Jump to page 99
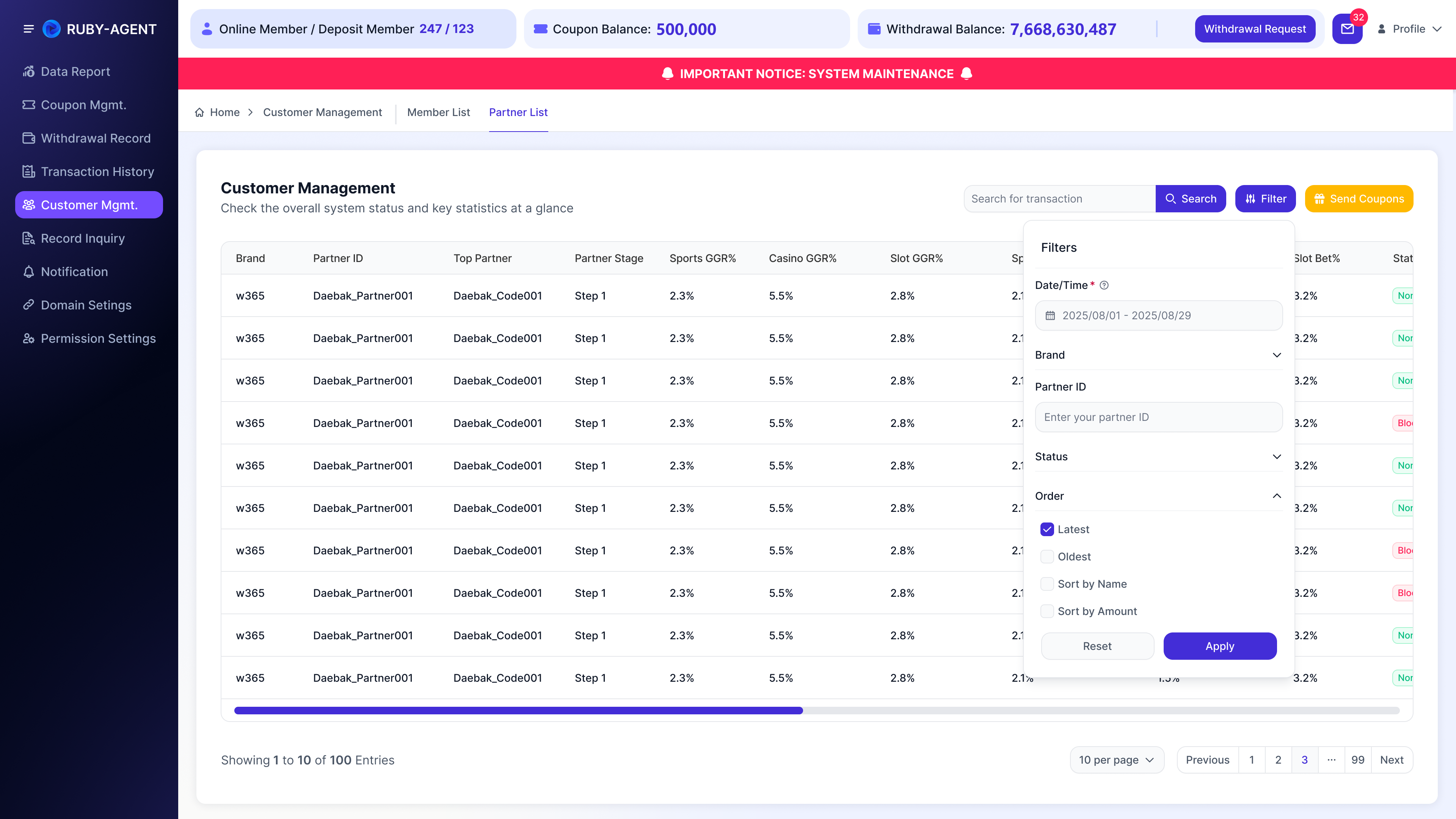The width and height of the screenshot is (1456, 819). (x=1358, y=759)
